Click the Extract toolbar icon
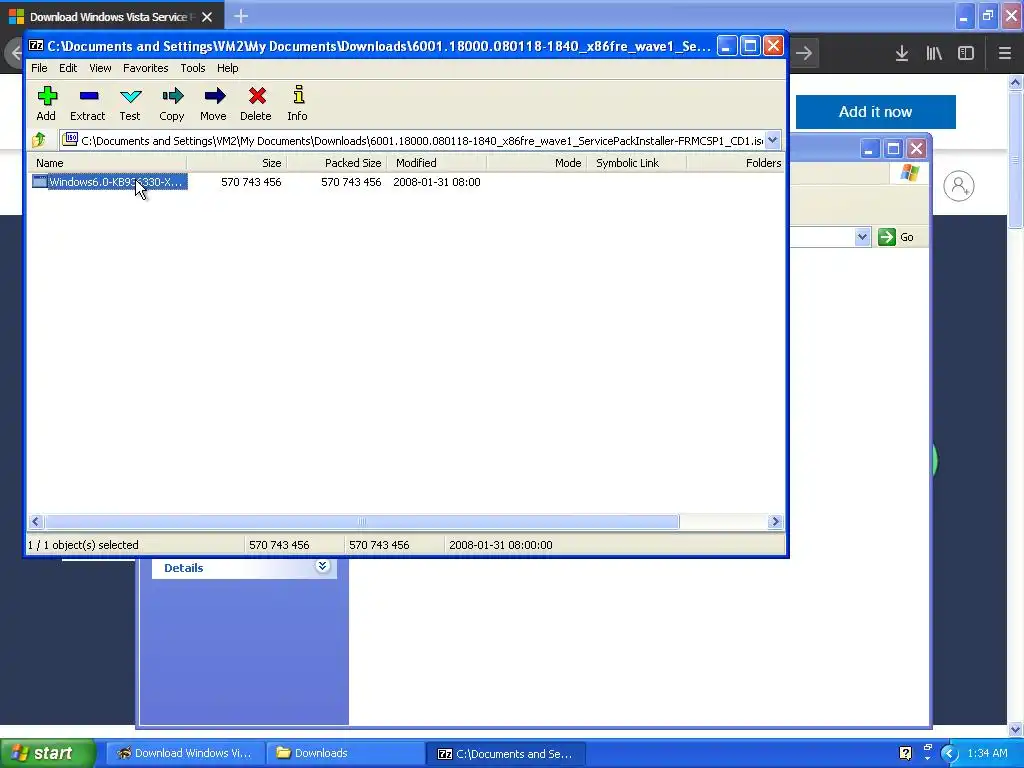 (x=88, y=103)
